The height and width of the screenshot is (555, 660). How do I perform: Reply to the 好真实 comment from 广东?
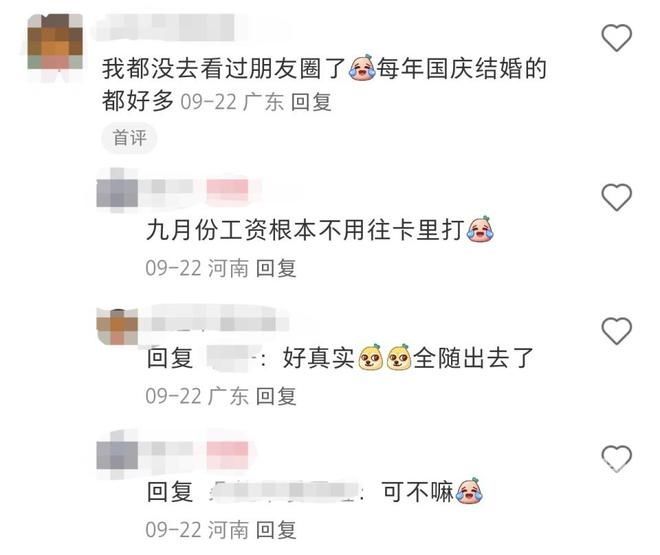(276, 396)
